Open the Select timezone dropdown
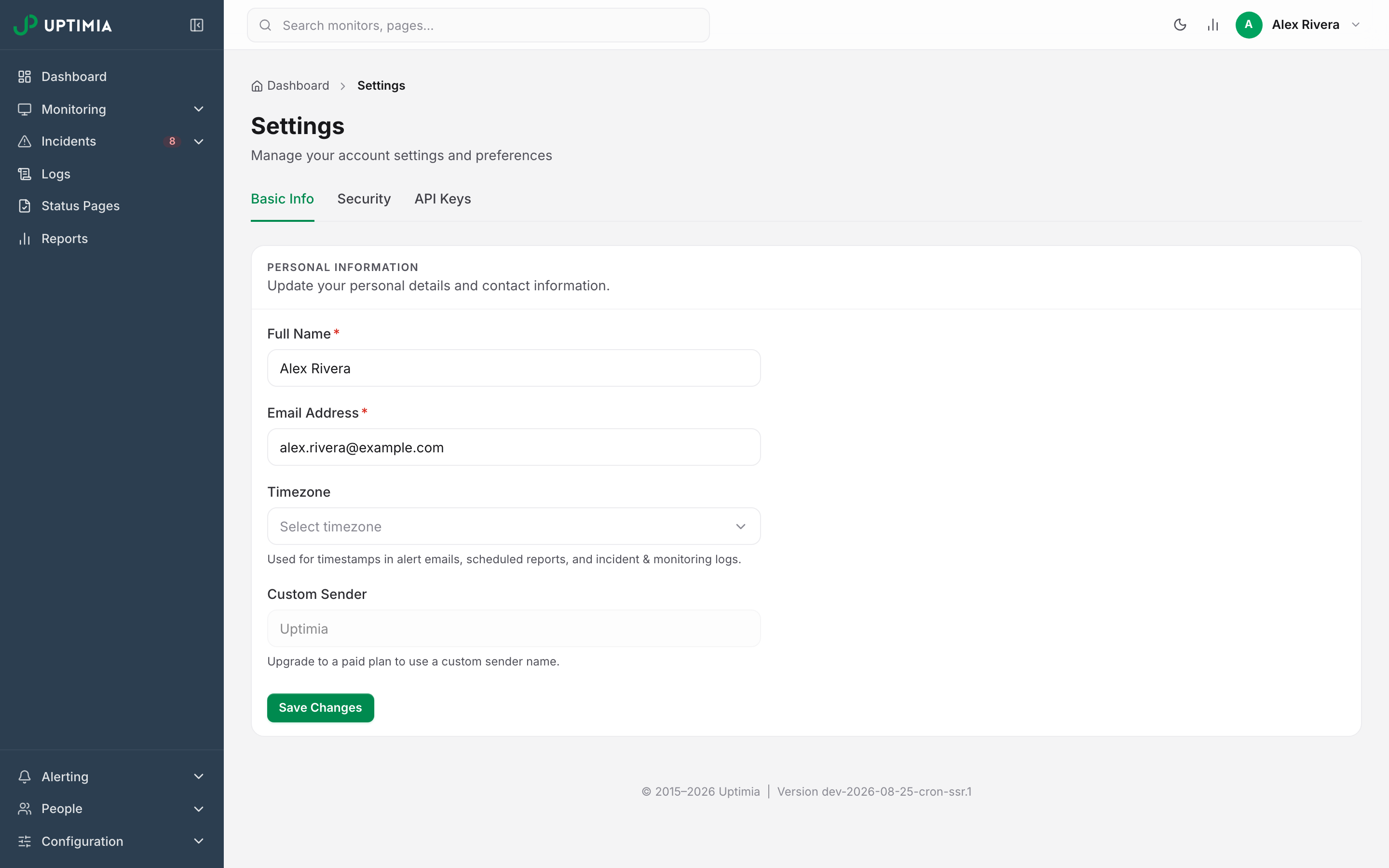Viewport: 1389px width, 868px height. pyautogui.click(x=514, y=527)
